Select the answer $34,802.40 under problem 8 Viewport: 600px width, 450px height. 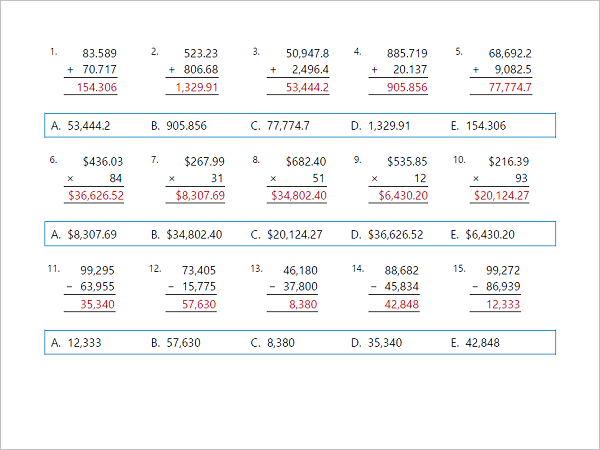[298, 196]
